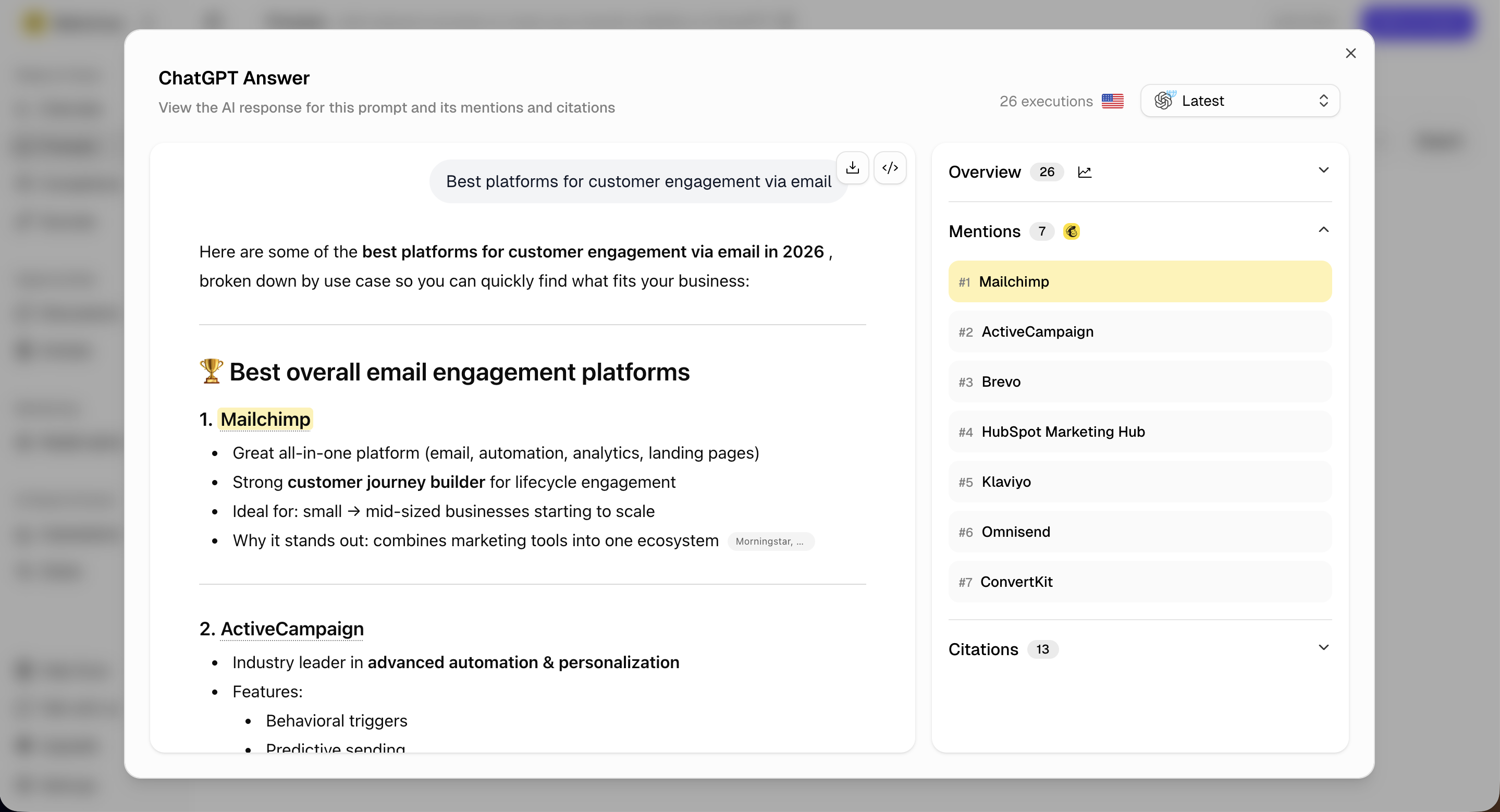The image size is (1500, 812).
Task: Click the Mailchimp brand icon next to Mentions
Action: click(x=1072, y=231)
